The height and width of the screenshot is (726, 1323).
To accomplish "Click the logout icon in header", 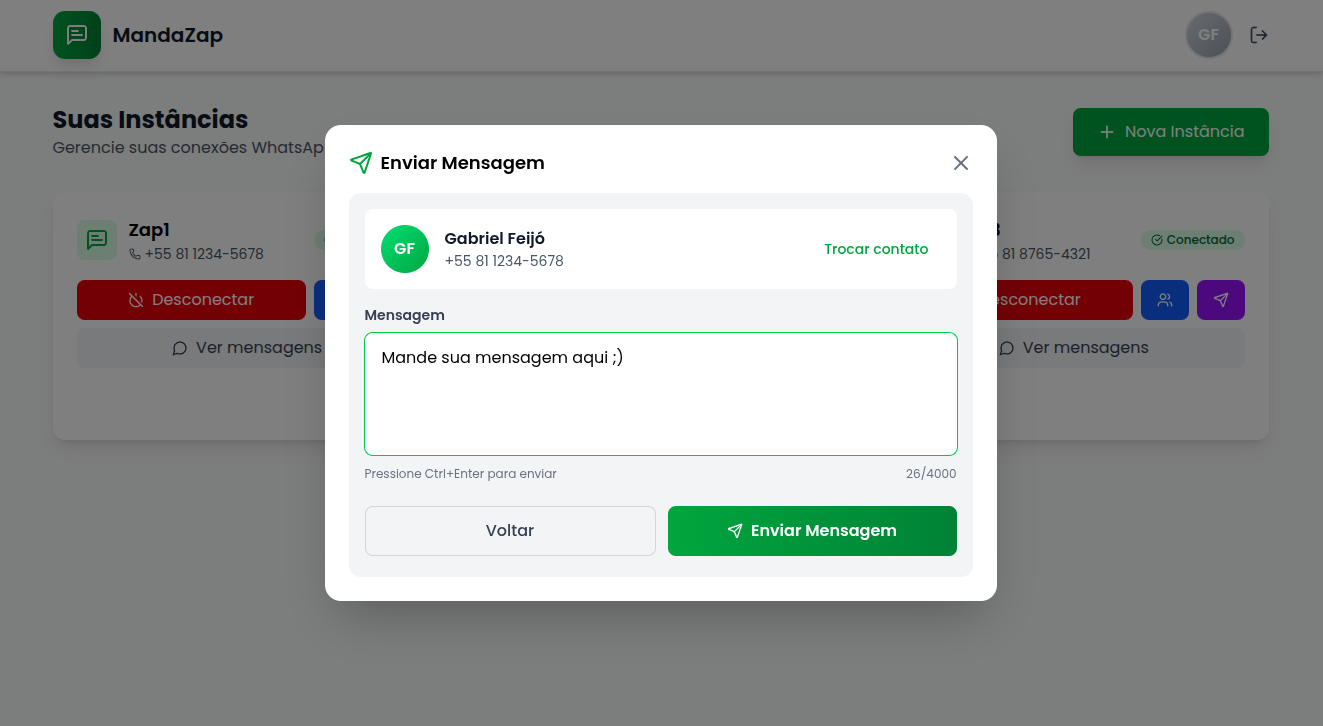I will (x=1259, y=35).
